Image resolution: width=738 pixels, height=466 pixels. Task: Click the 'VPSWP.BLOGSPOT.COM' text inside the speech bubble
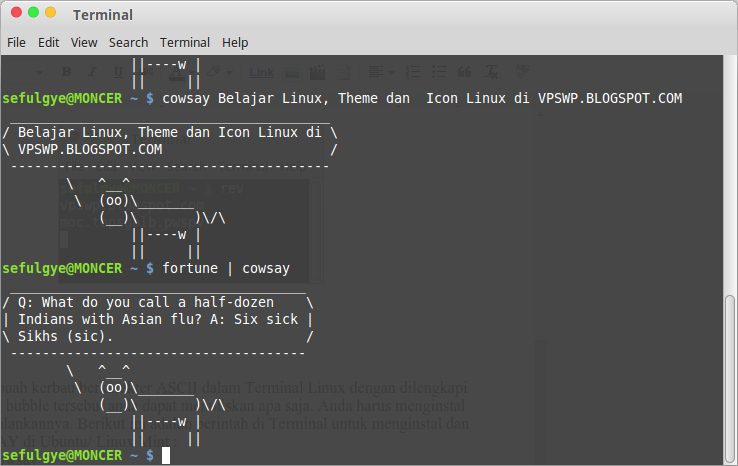90,149
